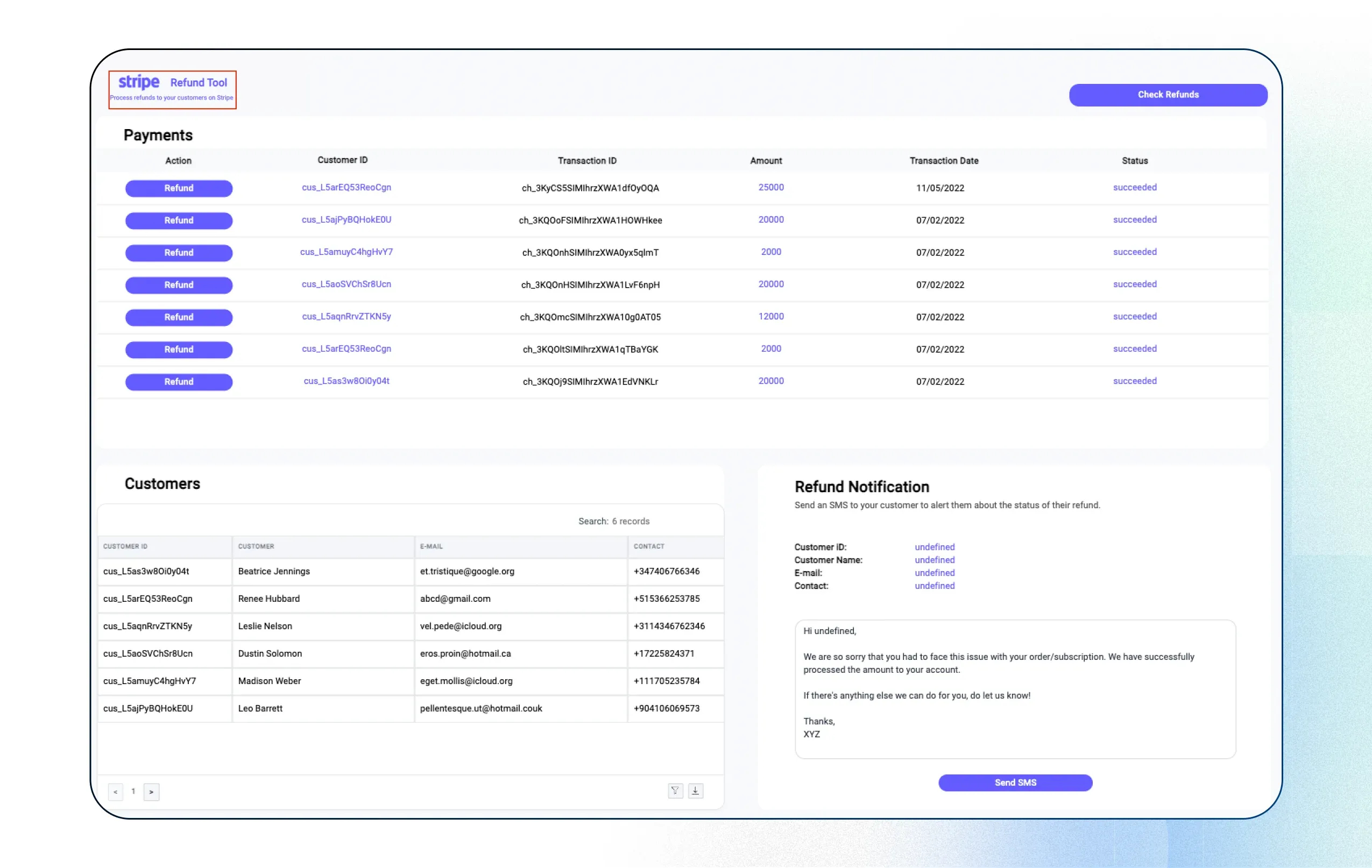
Task: Click the Check Refunds button
Action: click(x=1167, y=93)
